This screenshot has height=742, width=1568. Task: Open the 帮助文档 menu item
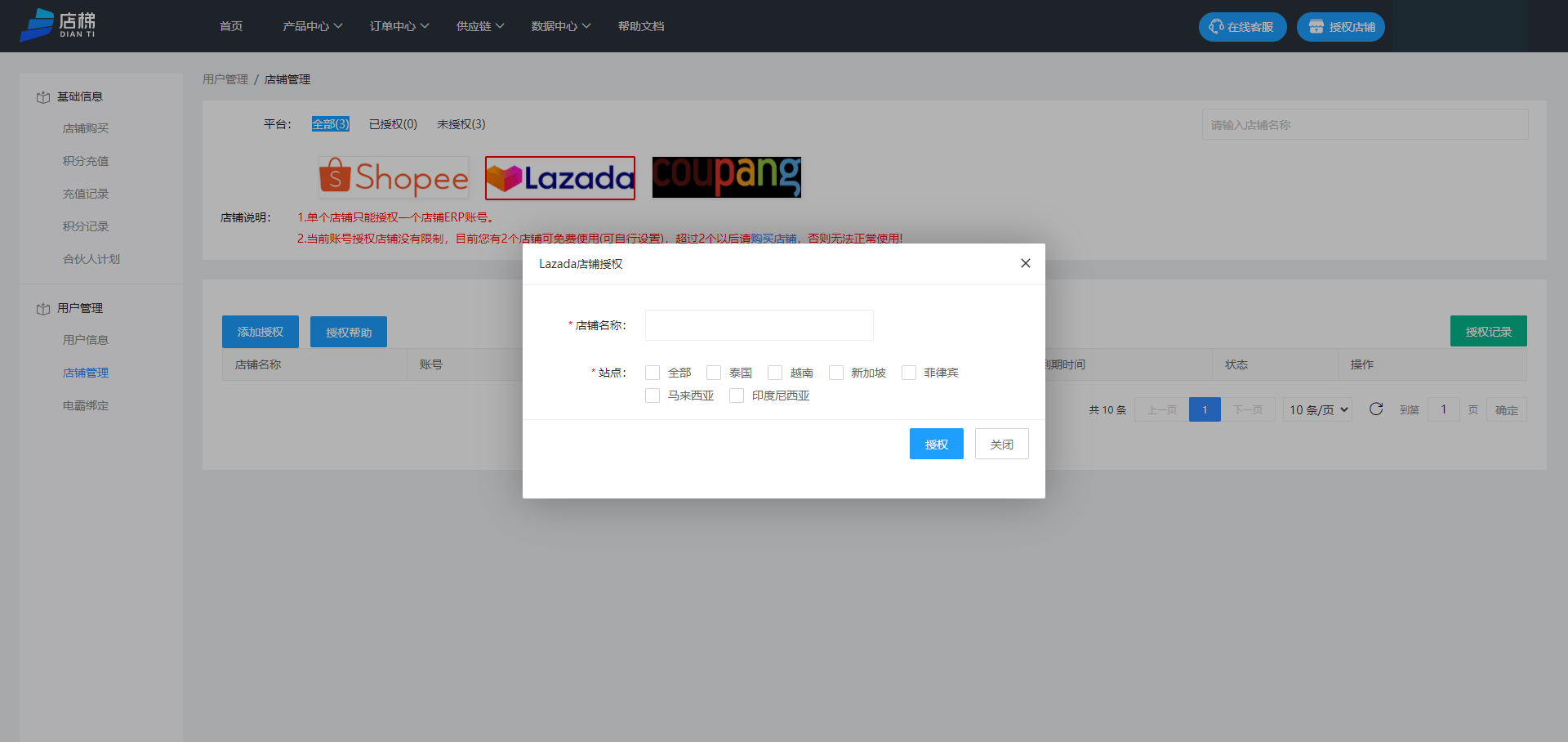(641, 25)
